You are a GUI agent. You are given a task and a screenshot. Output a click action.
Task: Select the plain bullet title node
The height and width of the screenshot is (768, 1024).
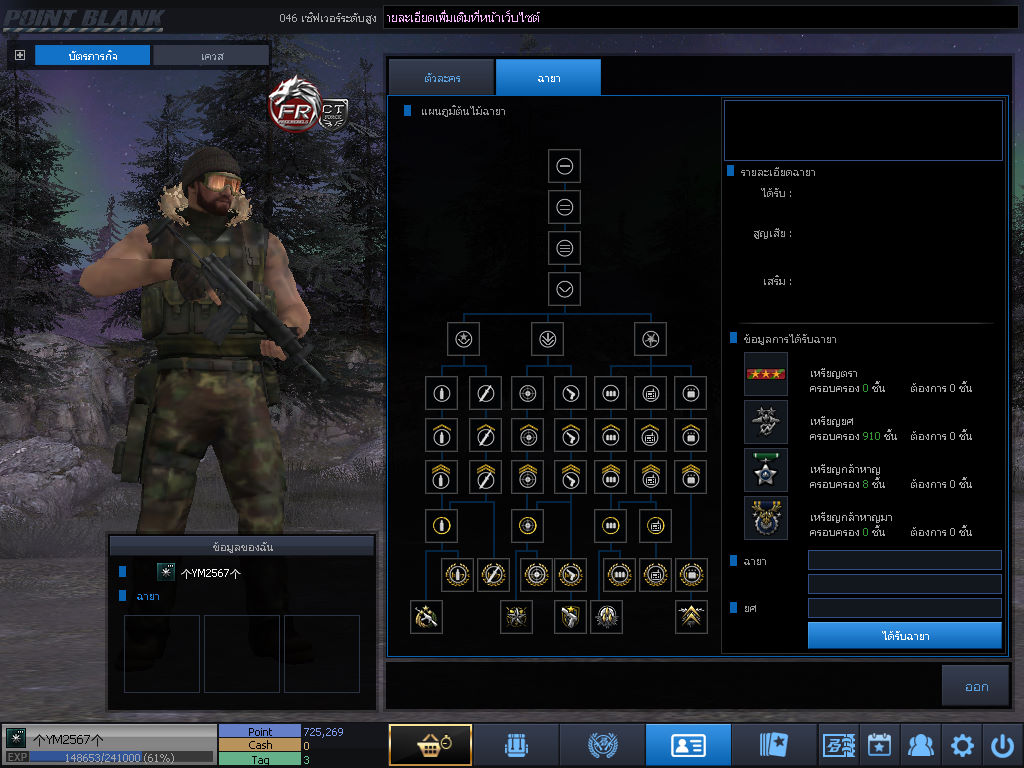[441, 393]
